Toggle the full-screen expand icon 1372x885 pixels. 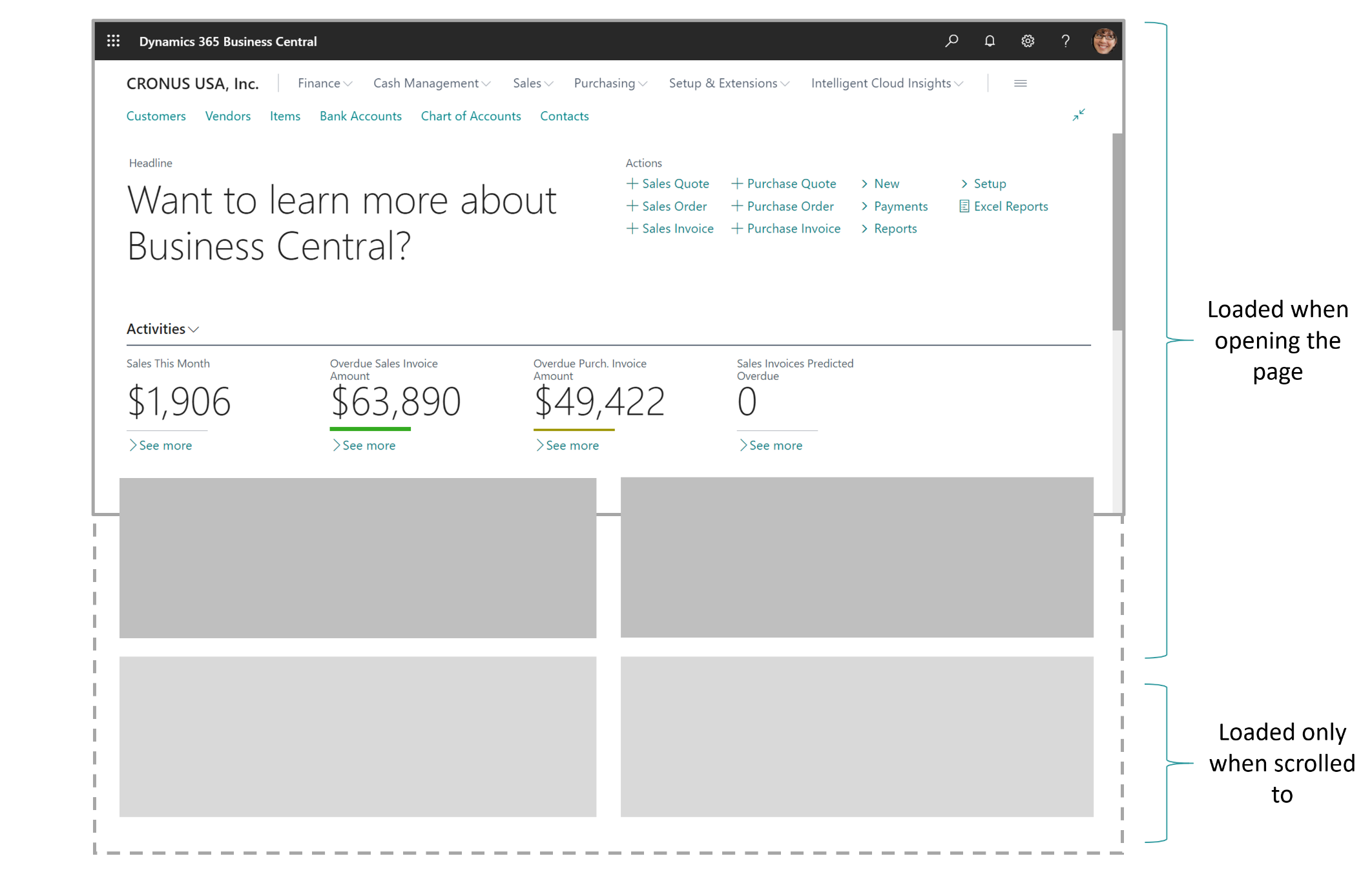click(x=1079, y=115)
